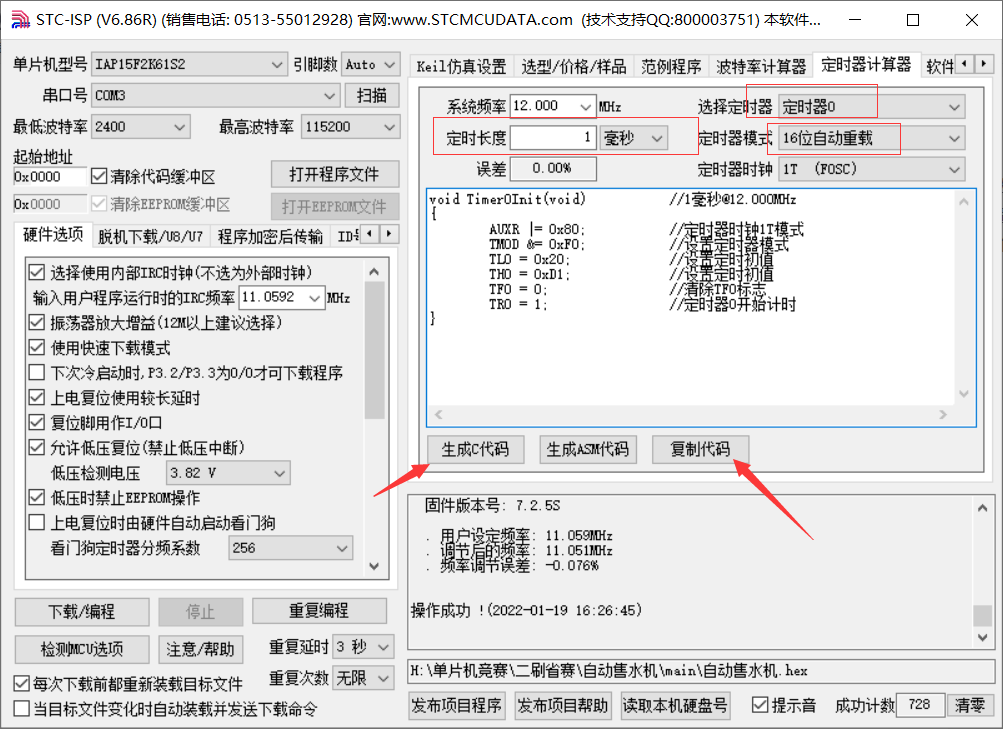The height and width of the screenshot is (729, 1003).
Task: Switch to 脱机下载/U8/U7 tab
Action: point(150,237)
